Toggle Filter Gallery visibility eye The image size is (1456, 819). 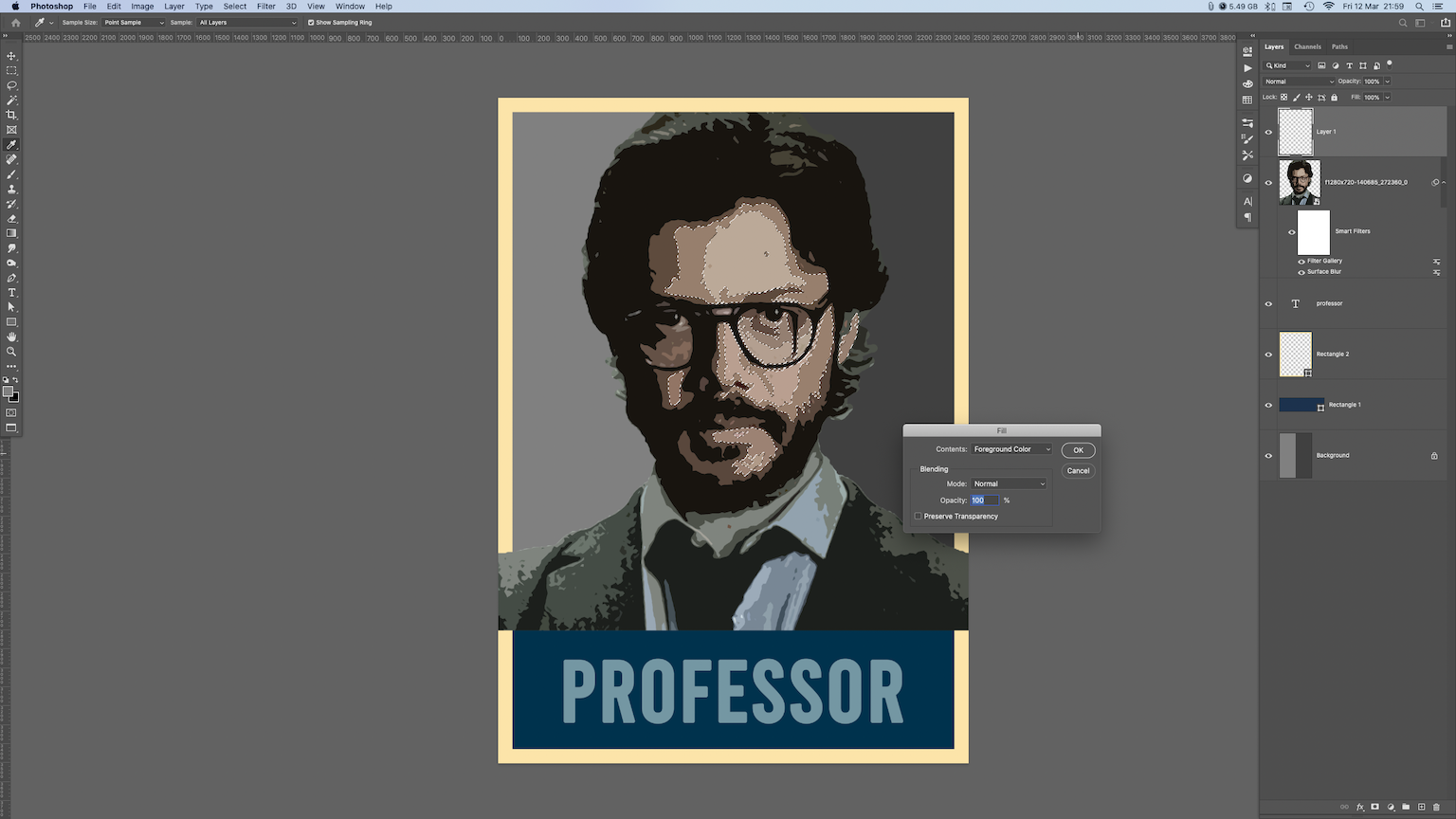coord(1301,262)
